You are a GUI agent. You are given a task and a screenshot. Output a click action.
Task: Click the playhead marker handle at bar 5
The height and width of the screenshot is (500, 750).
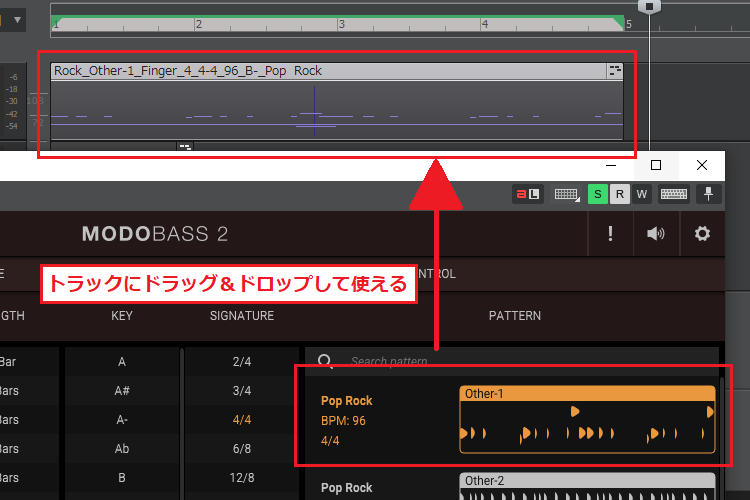(649, 6)
